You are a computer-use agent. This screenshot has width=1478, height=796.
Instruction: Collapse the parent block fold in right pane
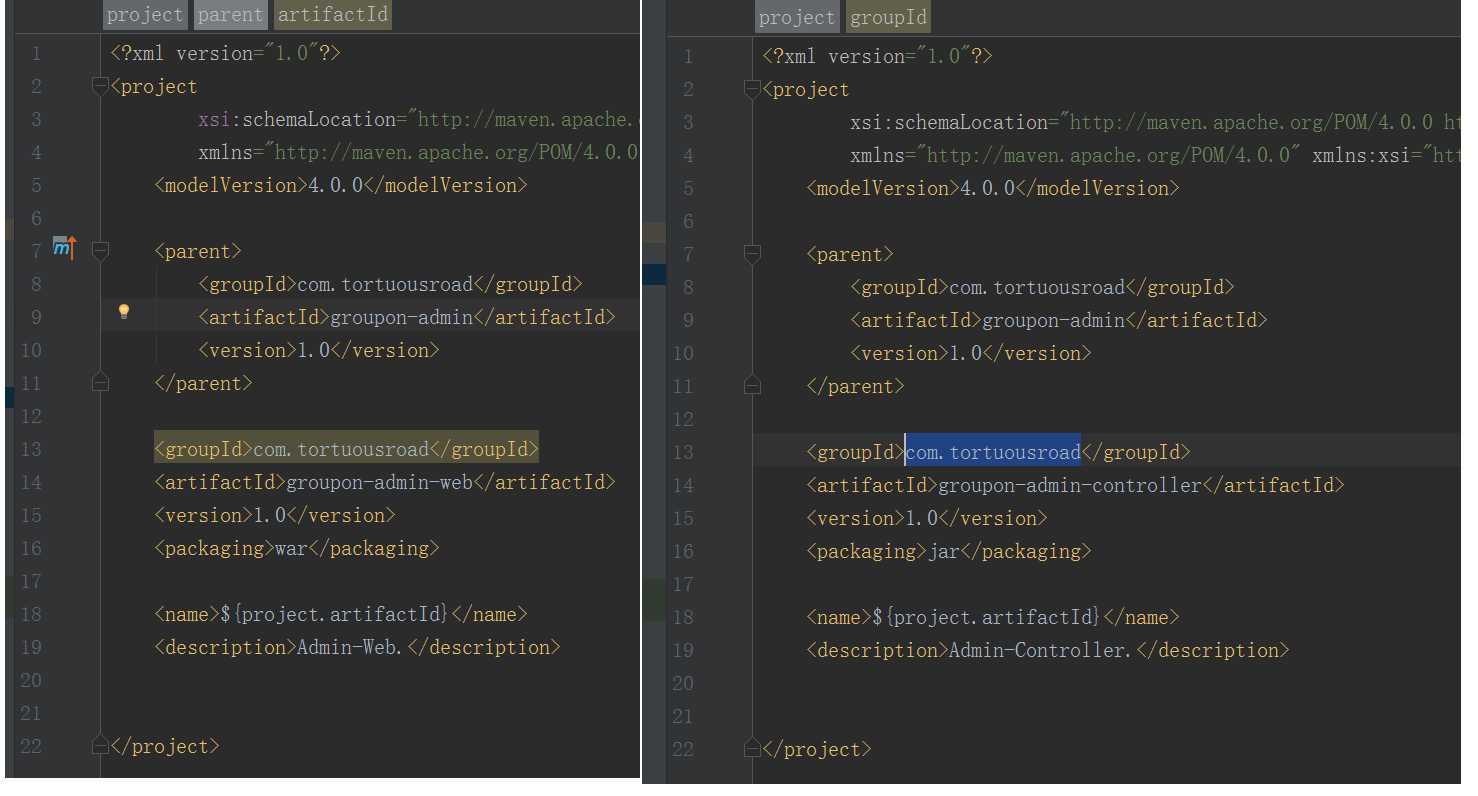[x=752, y=255]
